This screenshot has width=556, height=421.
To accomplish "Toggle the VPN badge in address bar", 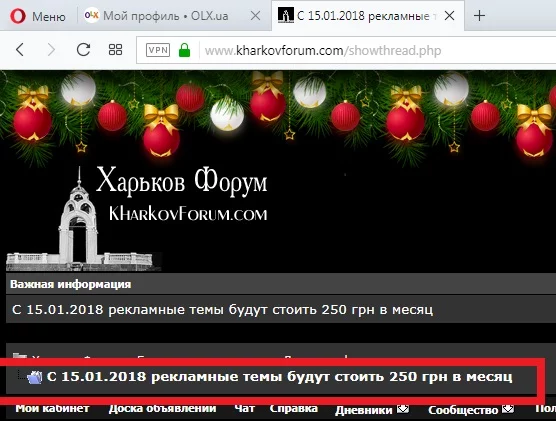I will tap(158, 50).
